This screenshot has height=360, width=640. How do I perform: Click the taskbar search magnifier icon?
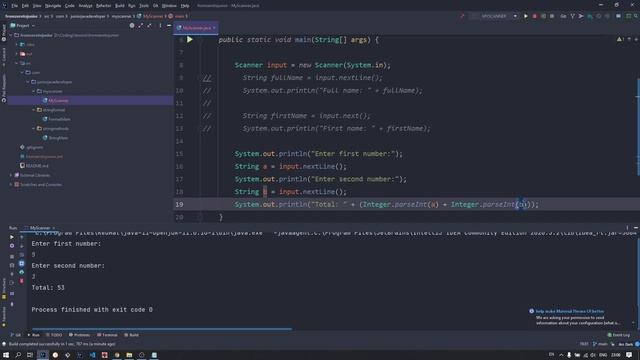click(x=18, y=355)
